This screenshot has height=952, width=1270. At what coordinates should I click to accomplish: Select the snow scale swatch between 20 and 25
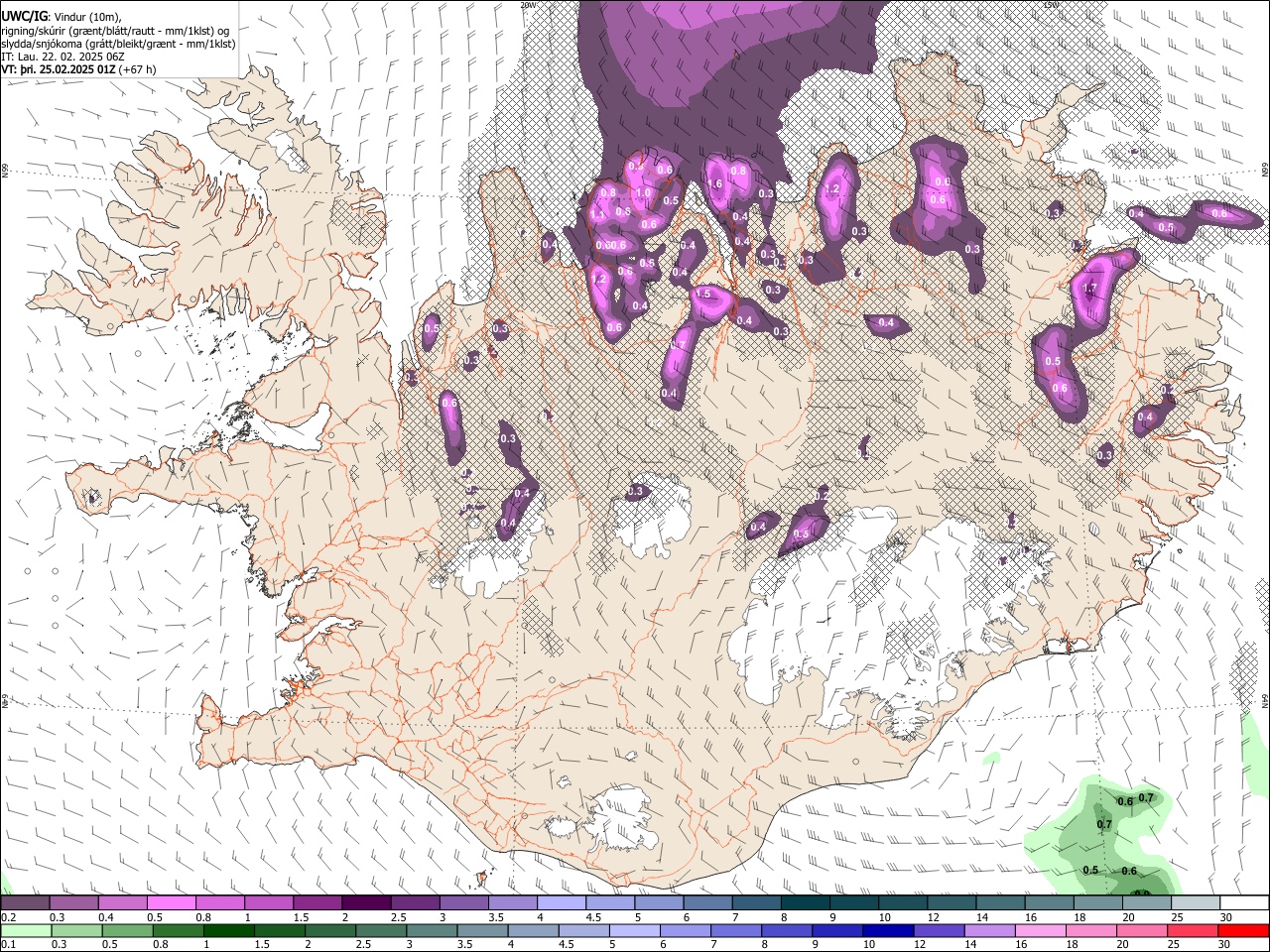click(x=1146, y=903)
